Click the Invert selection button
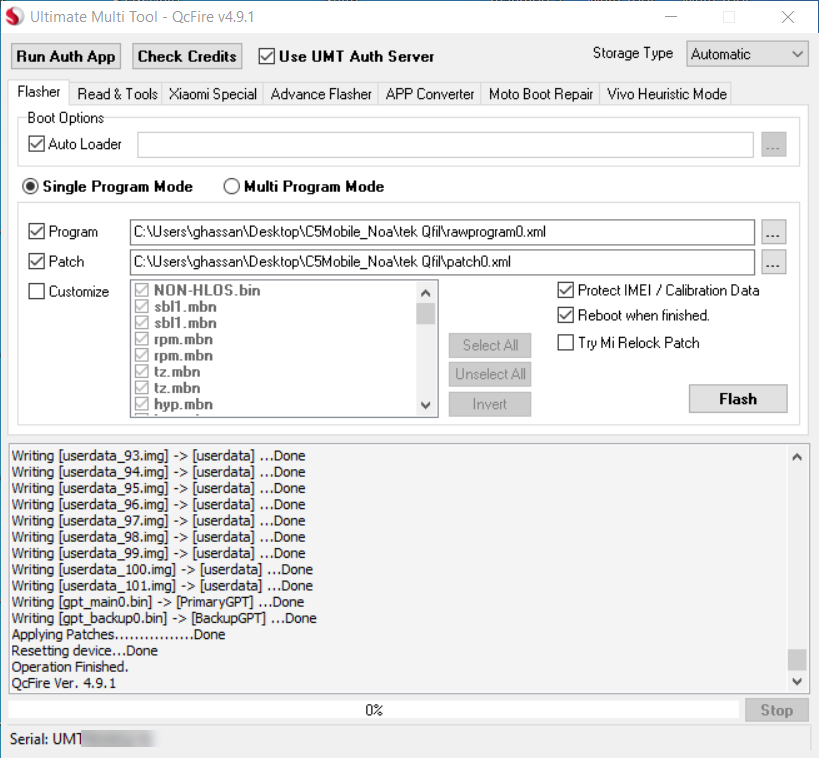The image size is (819, 758). coord(490,404)
